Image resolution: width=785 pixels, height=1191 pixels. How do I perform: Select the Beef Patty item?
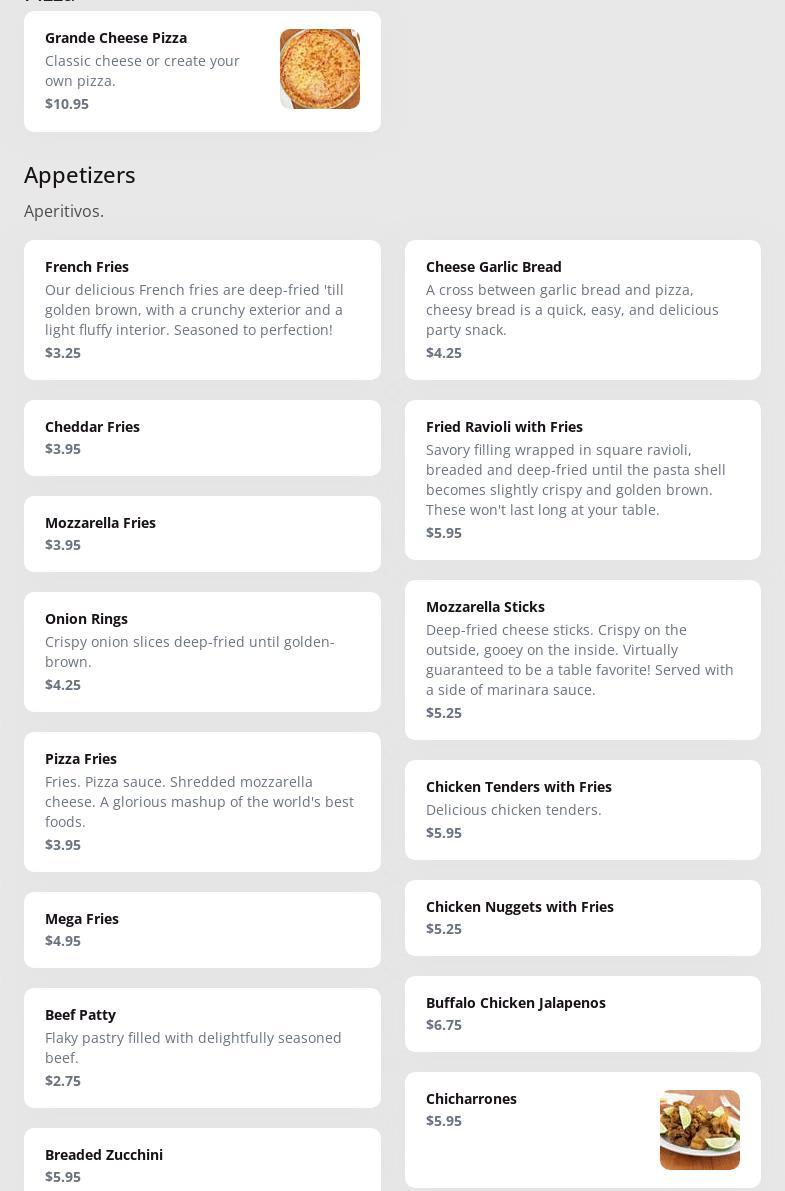point(202,1047)
